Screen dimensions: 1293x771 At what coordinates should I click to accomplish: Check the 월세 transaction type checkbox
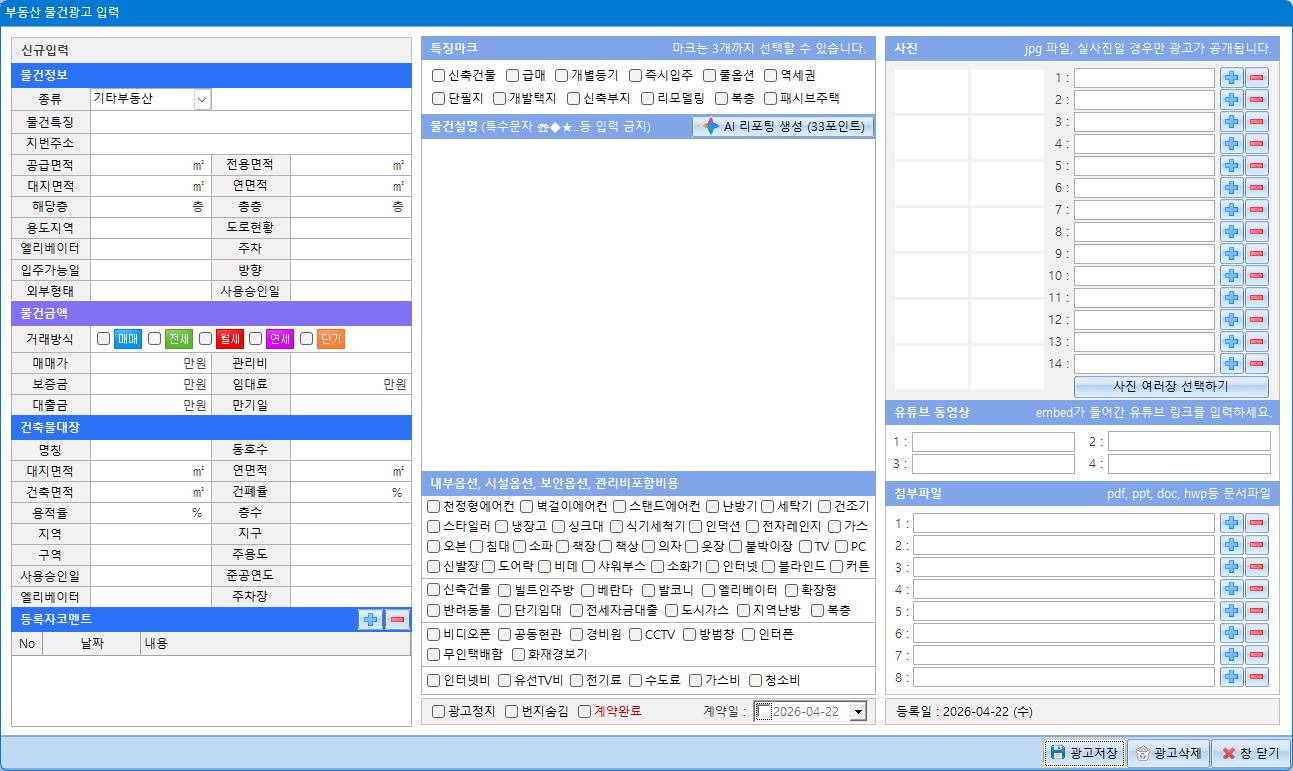tap(205, 339)
